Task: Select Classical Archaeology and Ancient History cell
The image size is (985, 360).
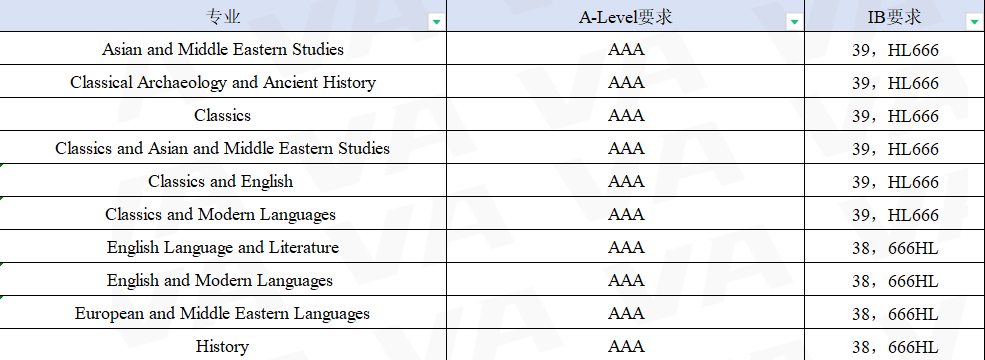Action: (x=223, y=82)
